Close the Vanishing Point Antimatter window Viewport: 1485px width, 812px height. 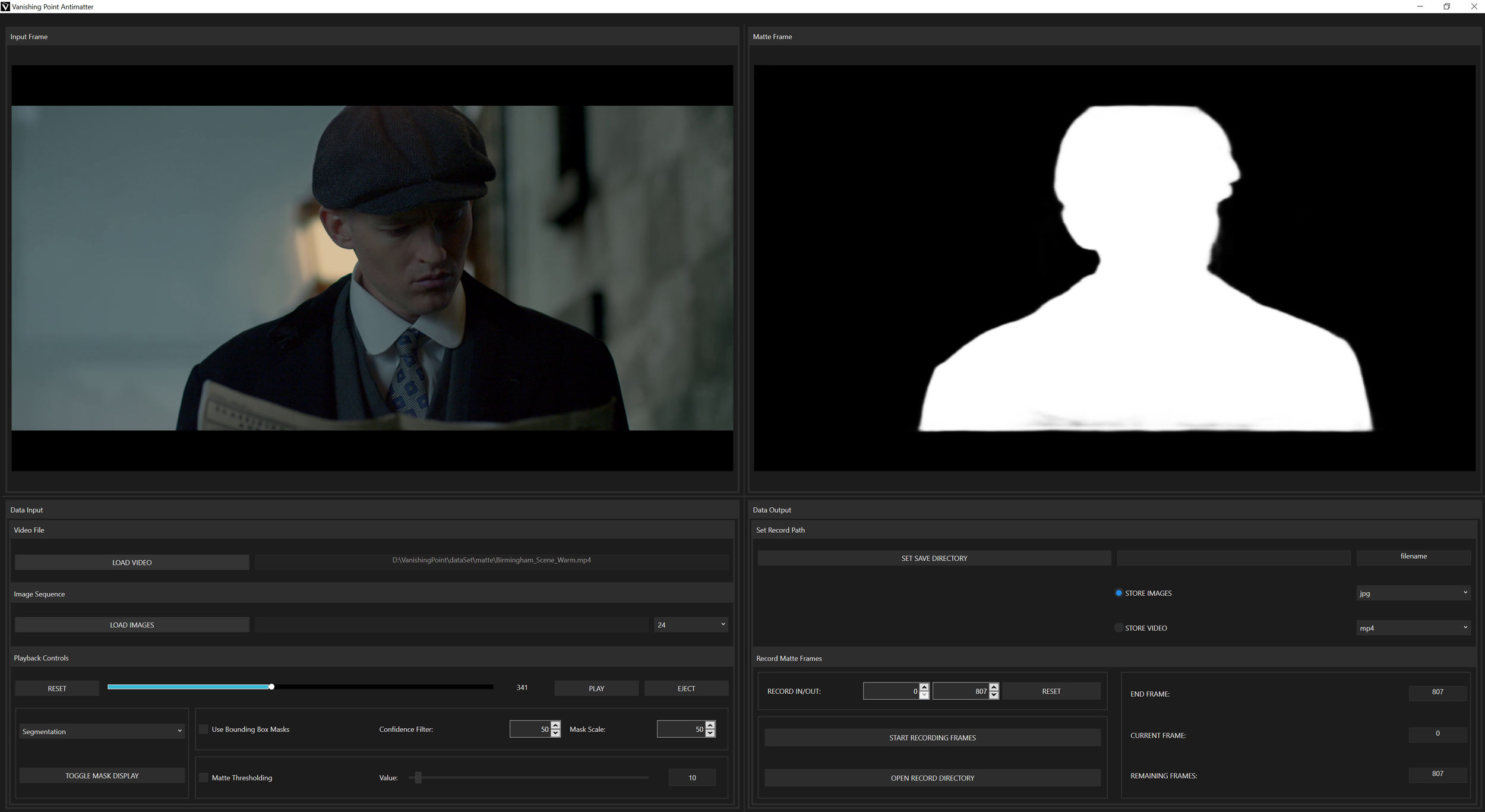[1474, 7]
